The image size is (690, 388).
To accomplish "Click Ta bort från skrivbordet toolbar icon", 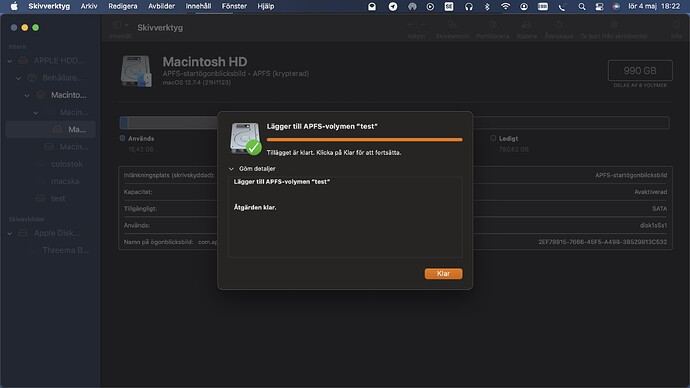I will (614, 26).
